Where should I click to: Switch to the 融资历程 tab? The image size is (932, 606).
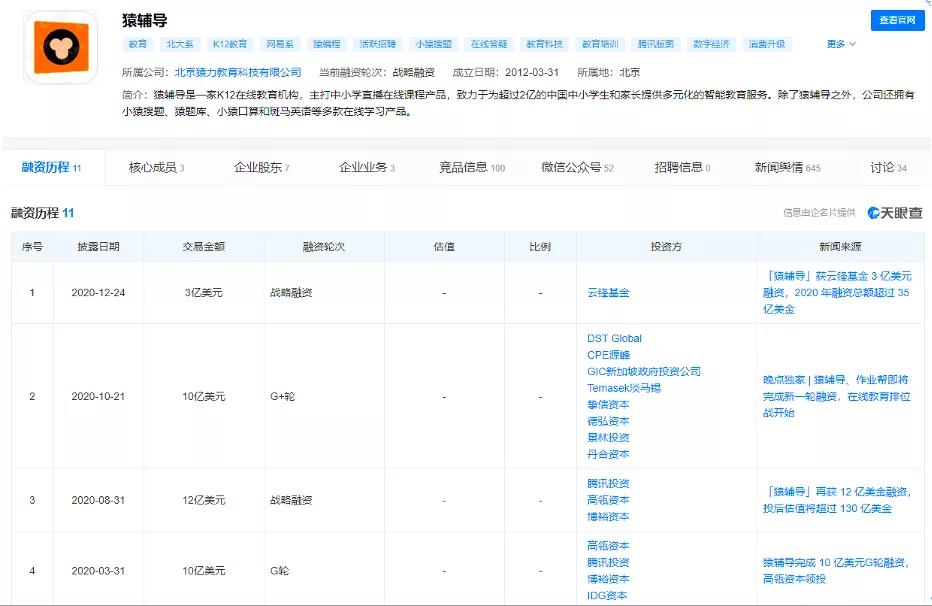(x=51, y=168)
